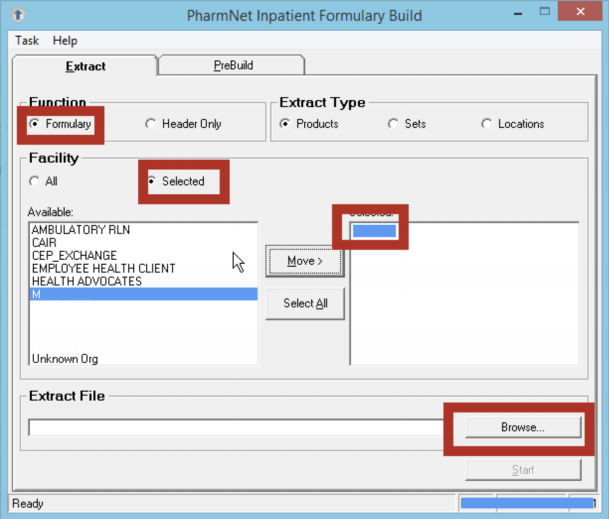
Task: Choose Products extract type
Action: tap(286, 124)
